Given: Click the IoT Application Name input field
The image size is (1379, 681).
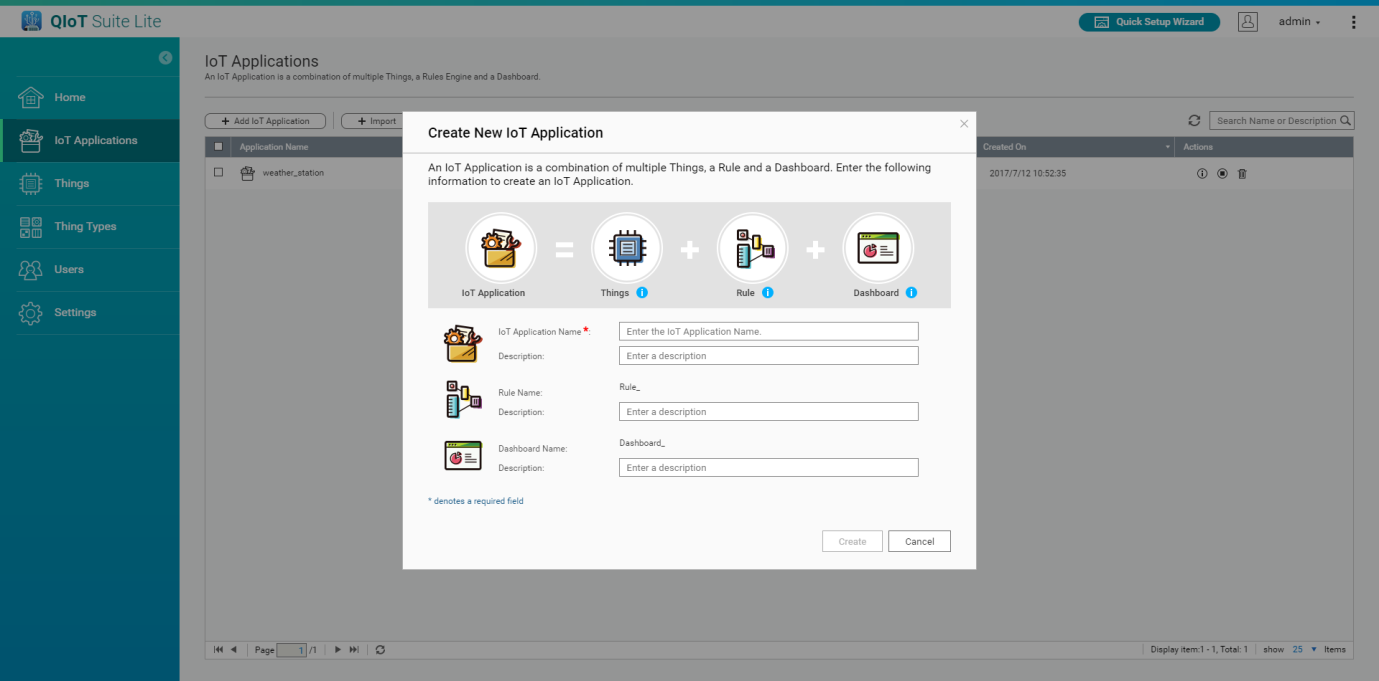Looking at the screenshot, I should (x=768, y=332).
